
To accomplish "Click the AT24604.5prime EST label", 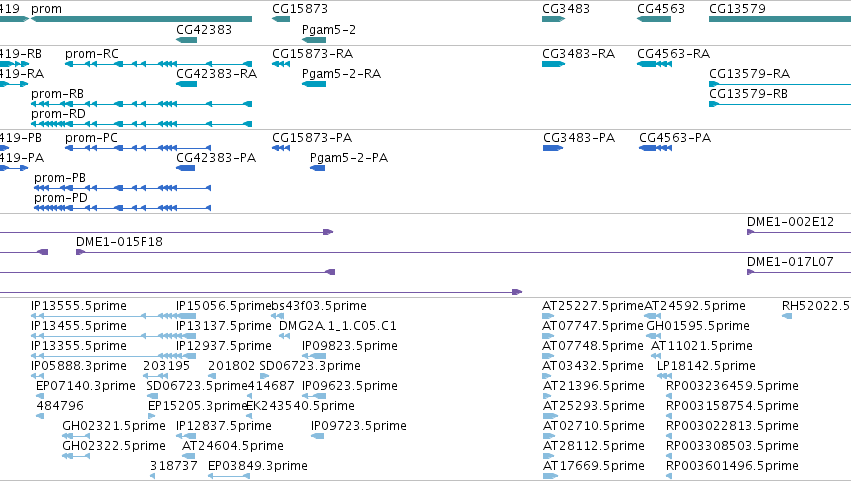I will [233, 447].
